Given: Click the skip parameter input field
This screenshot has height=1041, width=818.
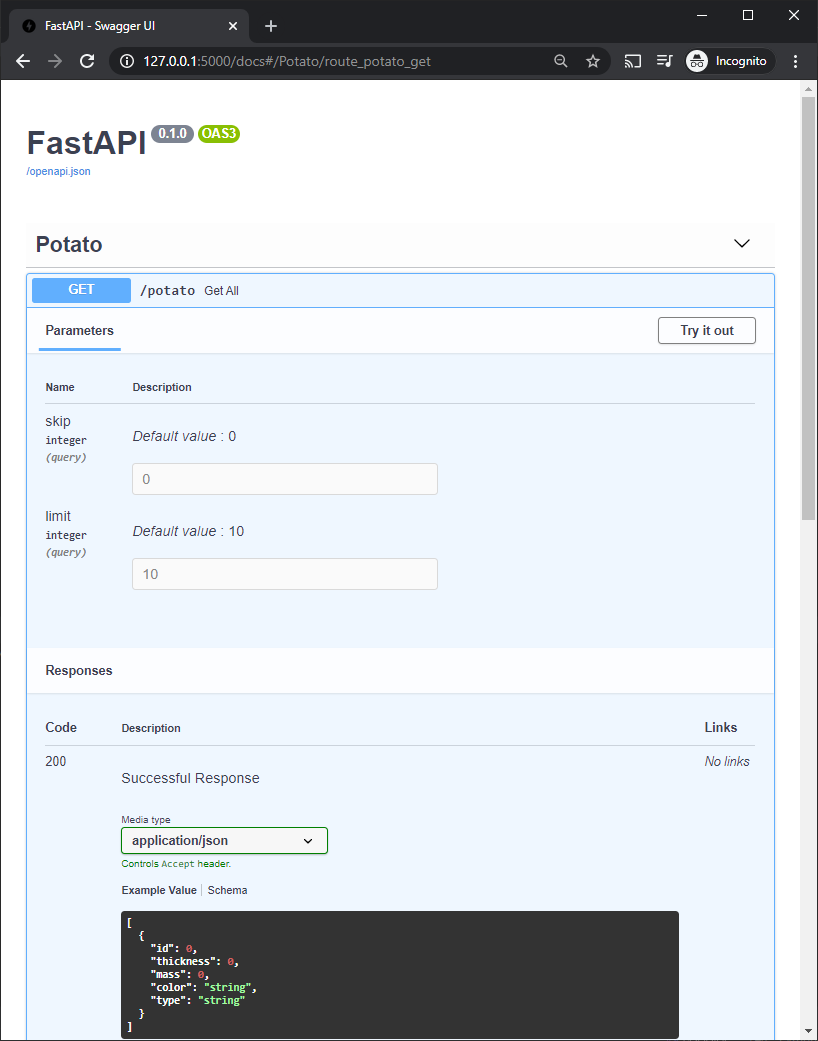Looking at the screenshot, I should click(285, 479).
